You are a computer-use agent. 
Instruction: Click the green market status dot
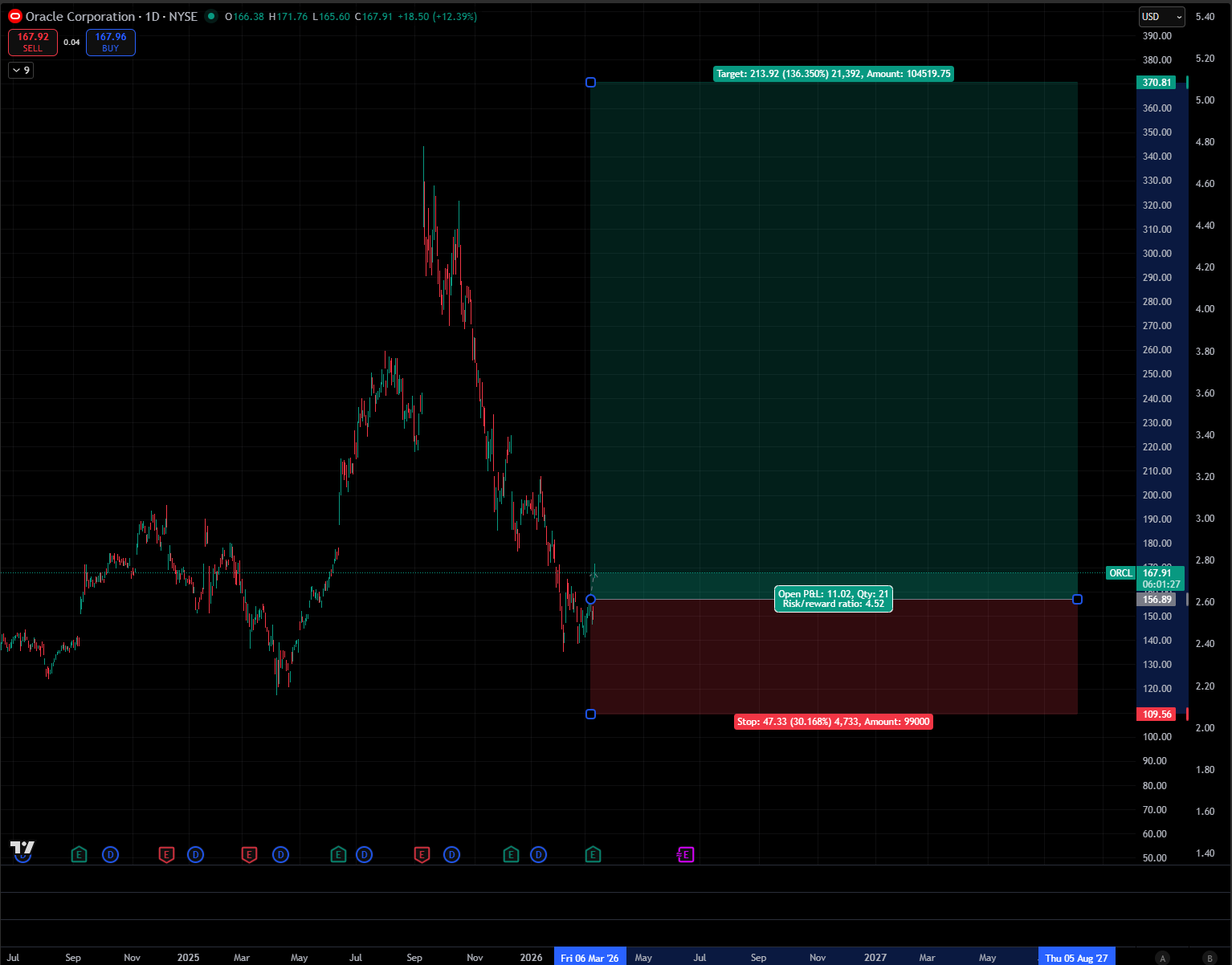click(211, 16)
